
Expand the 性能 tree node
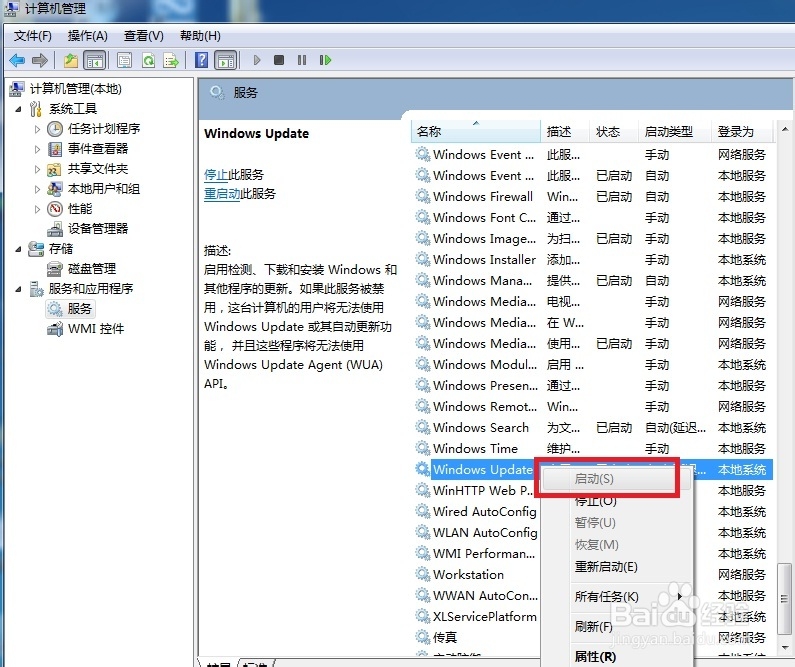pyautogui.click(x=37, y=209)
